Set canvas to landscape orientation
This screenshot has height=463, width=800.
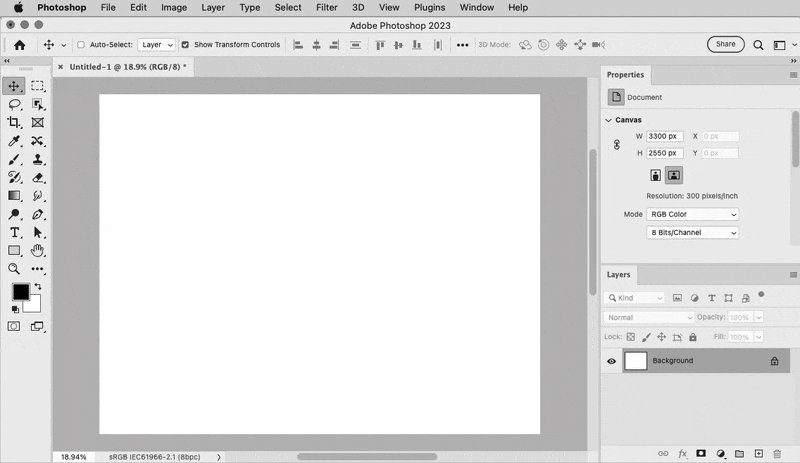(673, 176)
